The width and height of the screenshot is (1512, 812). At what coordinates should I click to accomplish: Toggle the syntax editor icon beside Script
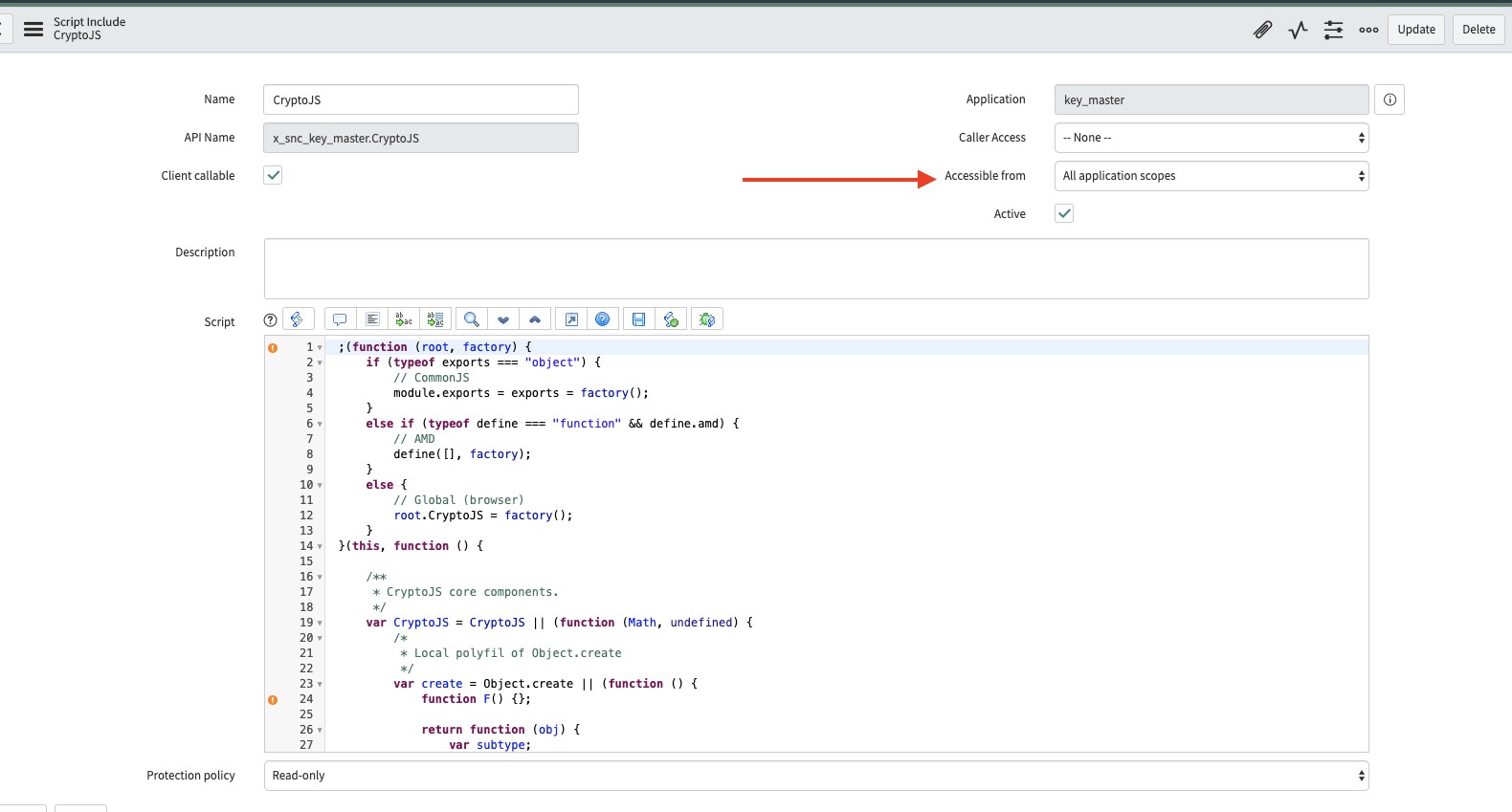[x=298, y=319]
